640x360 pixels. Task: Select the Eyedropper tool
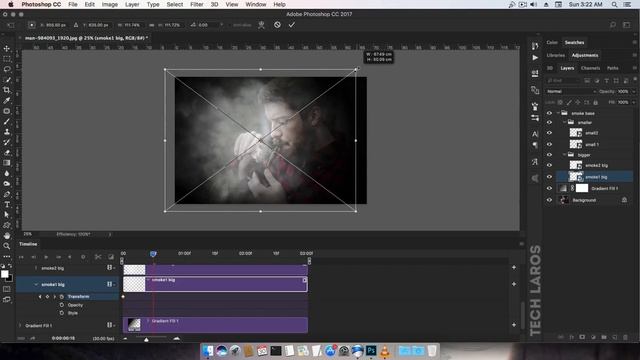click(x=7, y=100)
